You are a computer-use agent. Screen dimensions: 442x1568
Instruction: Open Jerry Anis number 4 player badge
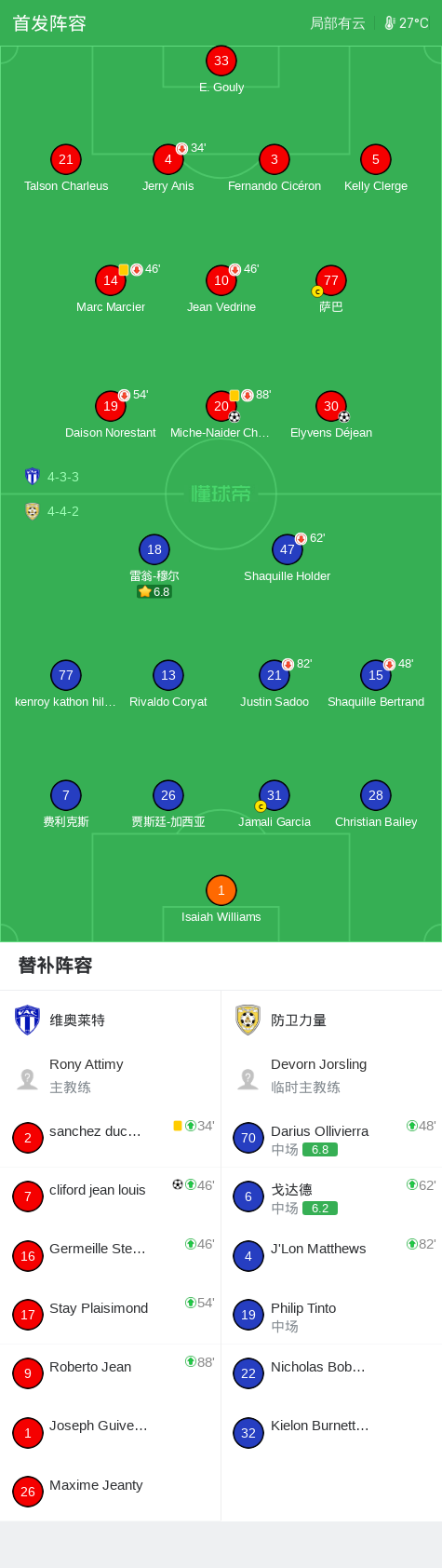click(x=168, y=159)
